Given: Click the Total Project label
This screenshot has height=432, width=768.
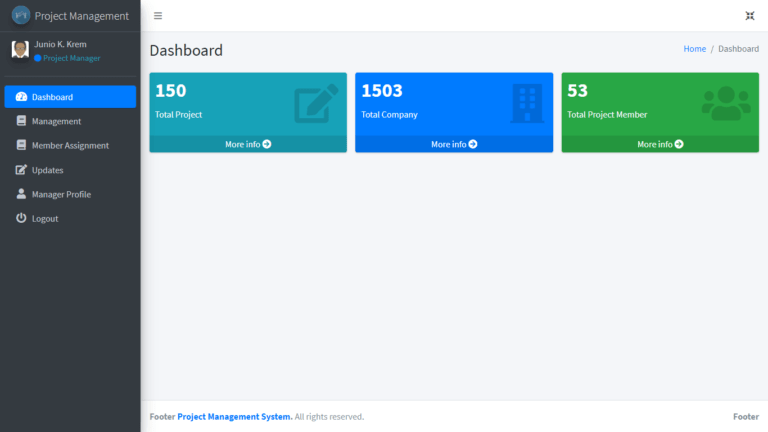Looking at the screenshot, I should pyautogui.click(x=178, y=115).
